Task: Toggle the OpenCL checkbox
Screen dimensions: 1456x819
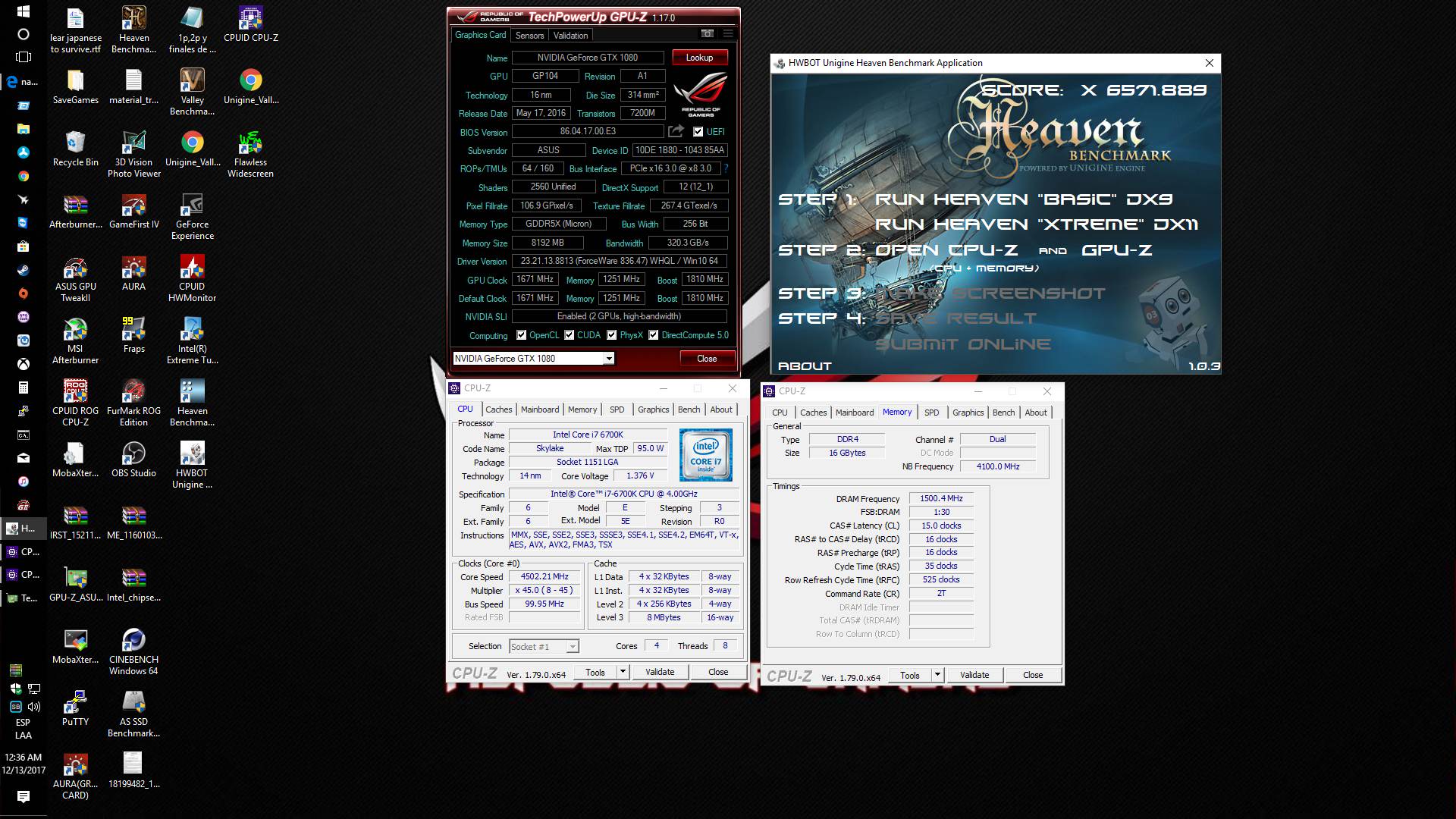Action: coord(521,334)
